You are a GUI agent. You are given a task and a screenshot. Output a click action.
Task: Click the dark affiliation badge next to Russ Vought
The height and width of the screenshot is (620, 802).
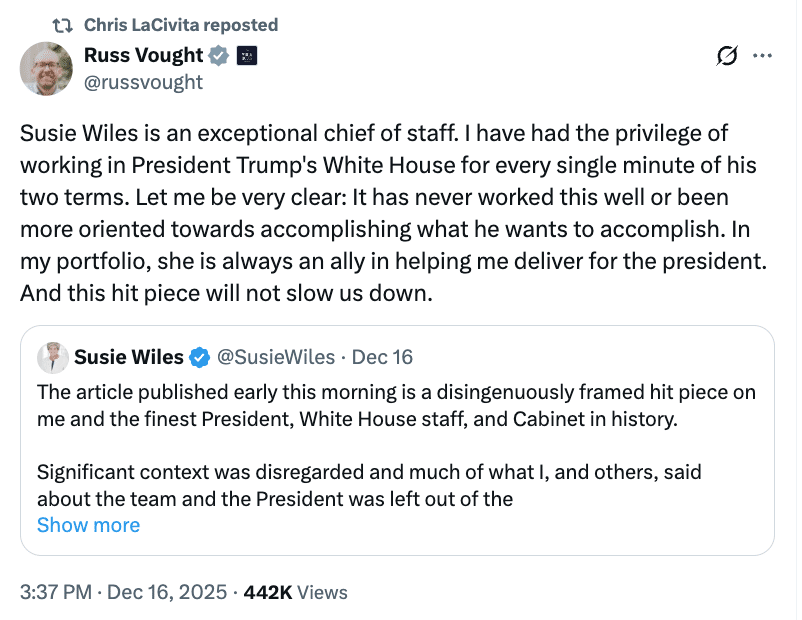pos(246,56)
